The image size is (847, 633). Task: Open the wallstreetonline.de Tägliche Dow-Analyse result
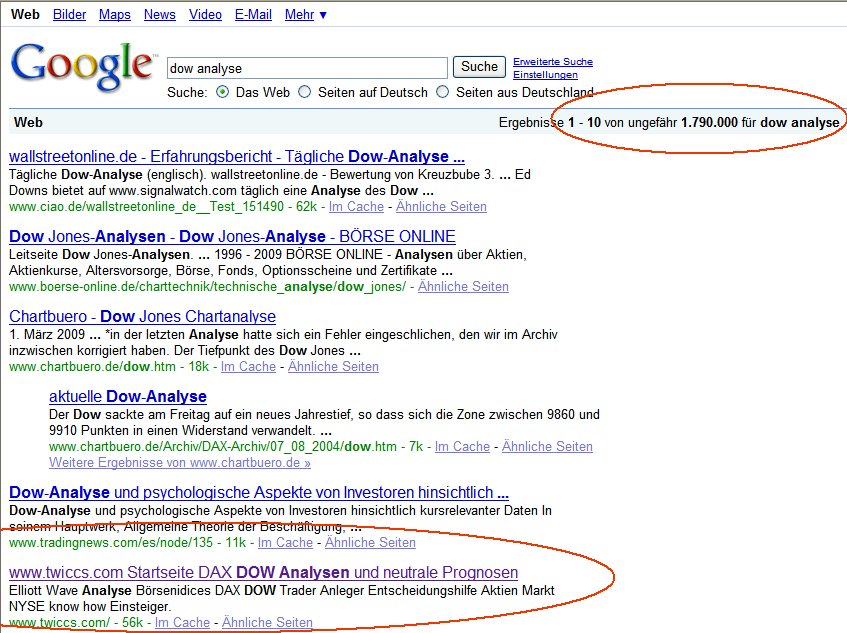(237, 157)
